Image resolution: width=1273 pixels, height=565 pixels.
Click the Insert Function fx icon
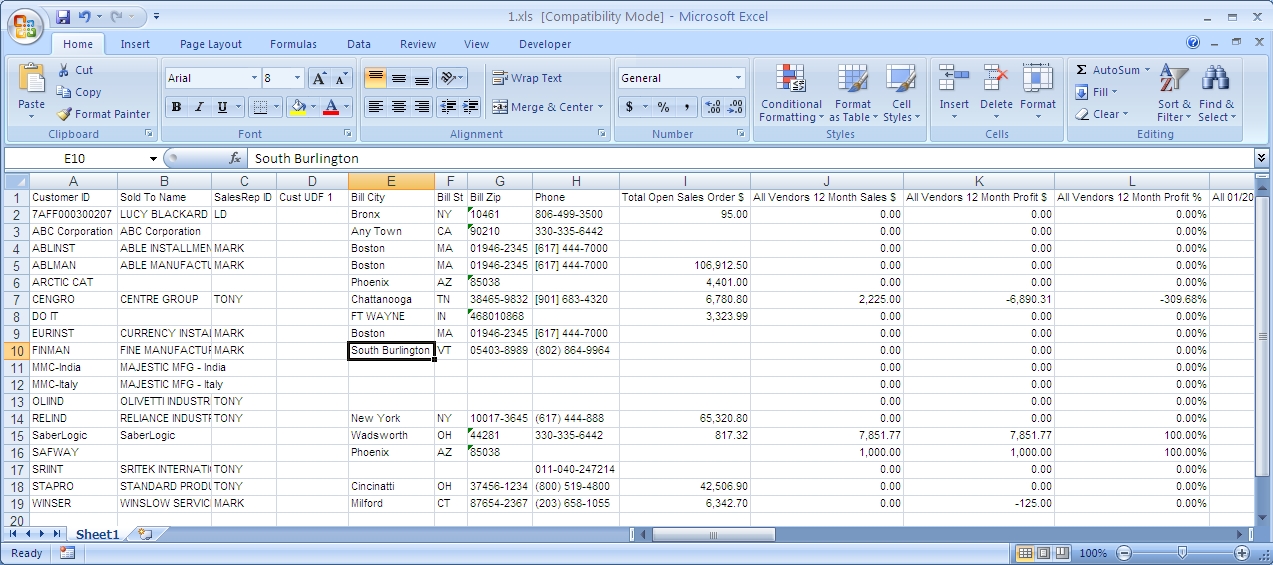[235, 158]
